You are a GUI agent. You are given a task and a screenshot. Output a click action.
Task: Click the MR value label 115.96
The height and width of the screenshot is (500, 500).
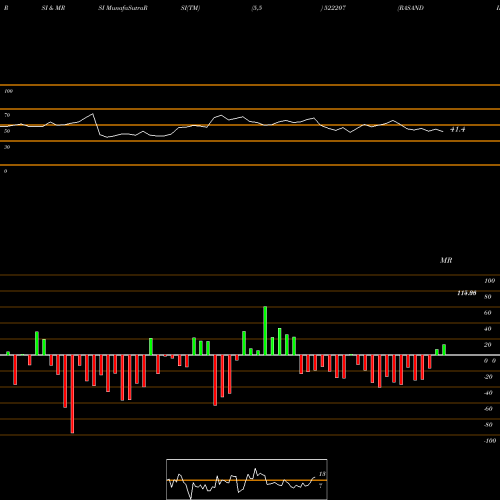[467, 293]
